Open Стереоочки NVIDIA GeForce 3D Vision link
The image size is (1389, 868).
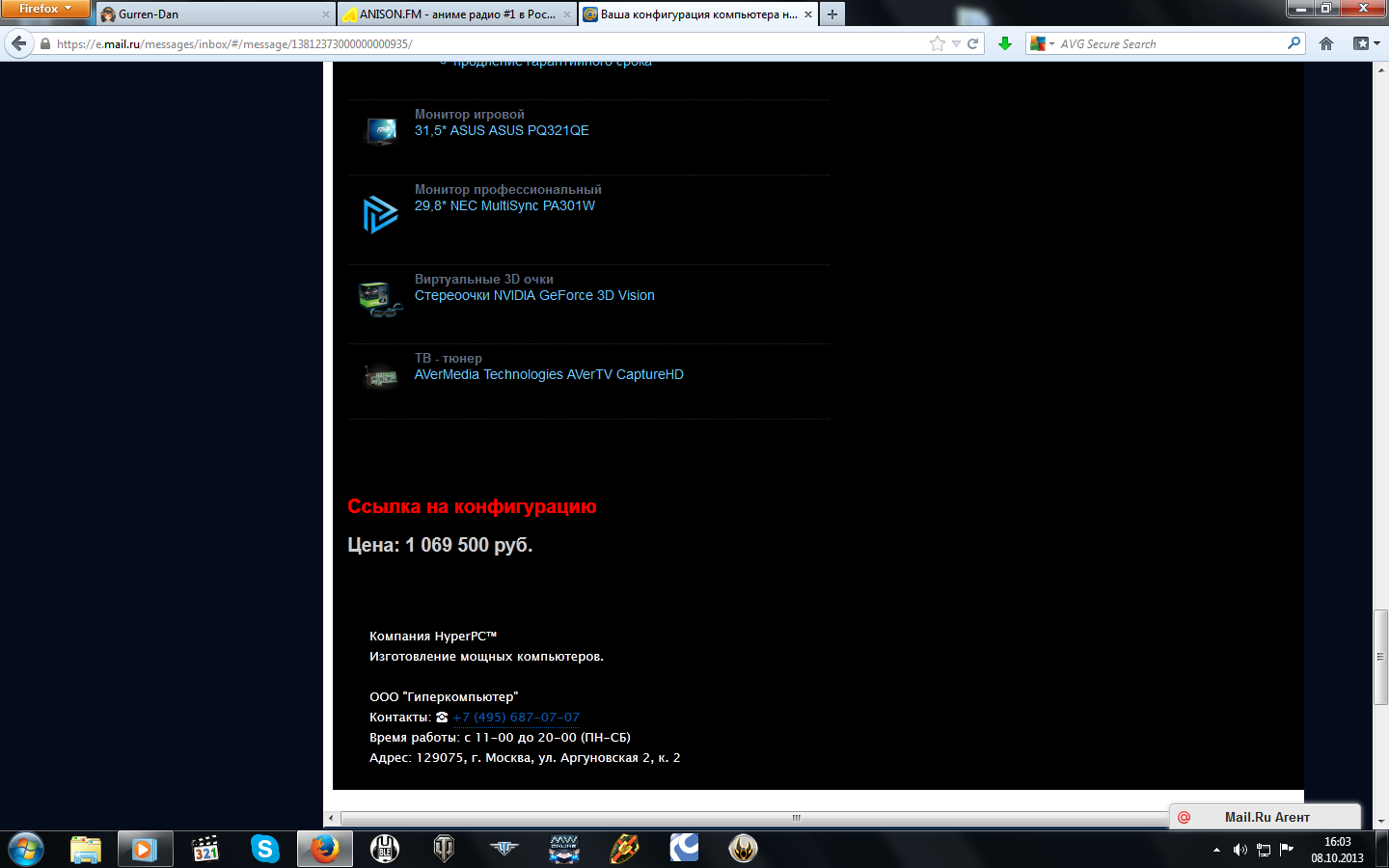tap(534, 295)
